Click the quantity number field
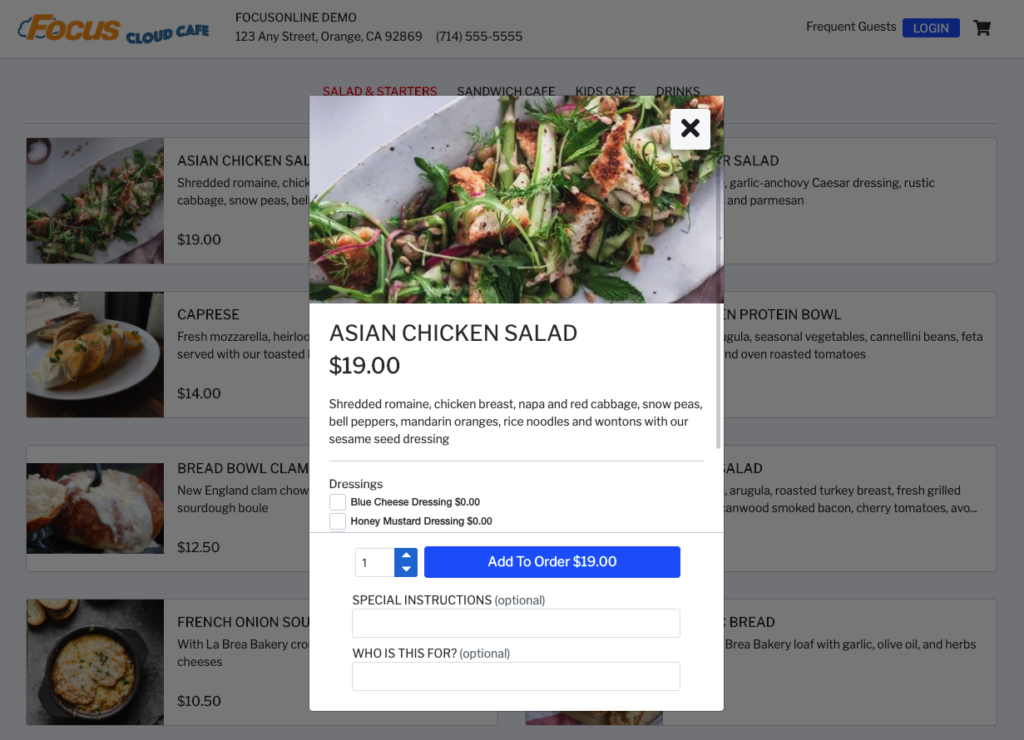Screen dimensions: 1024x740 click(x=375, y=562)
